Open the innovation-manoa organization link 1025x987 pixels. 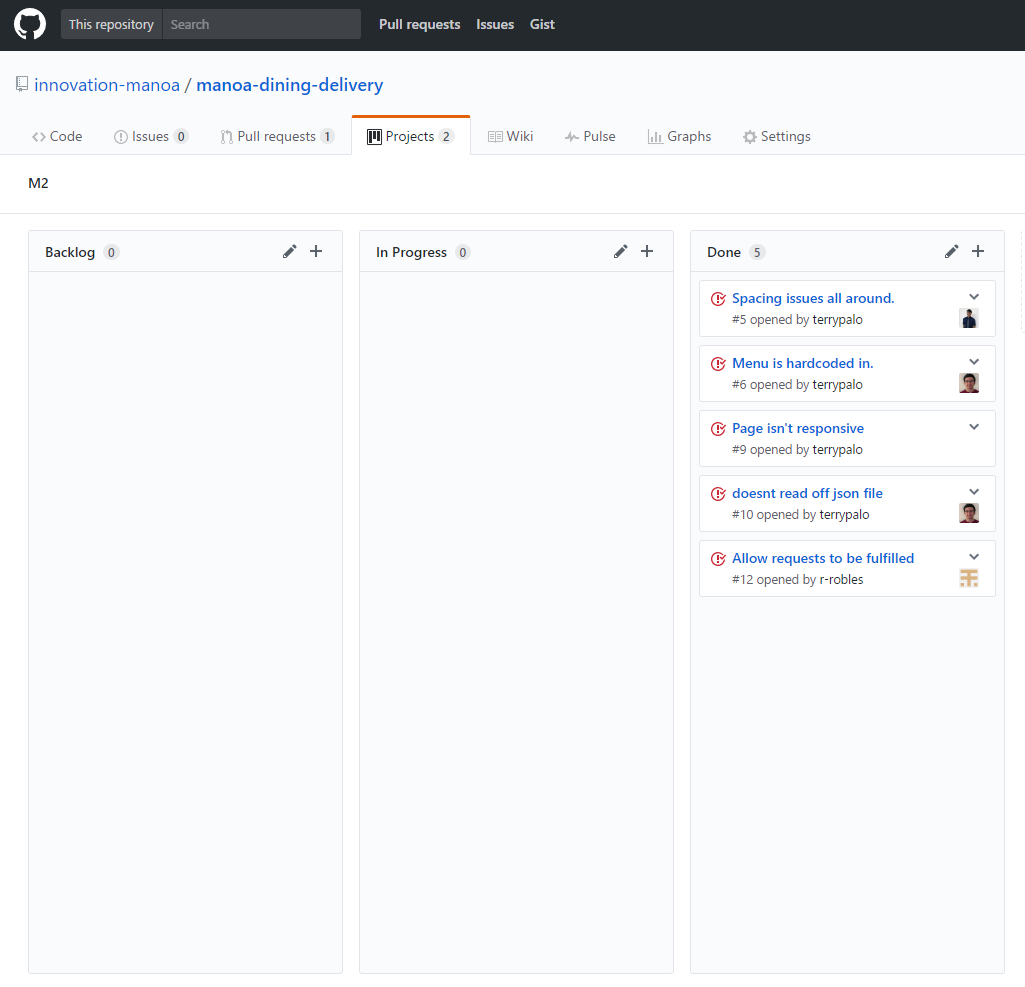pyautogui.click(x=107, y=85)
